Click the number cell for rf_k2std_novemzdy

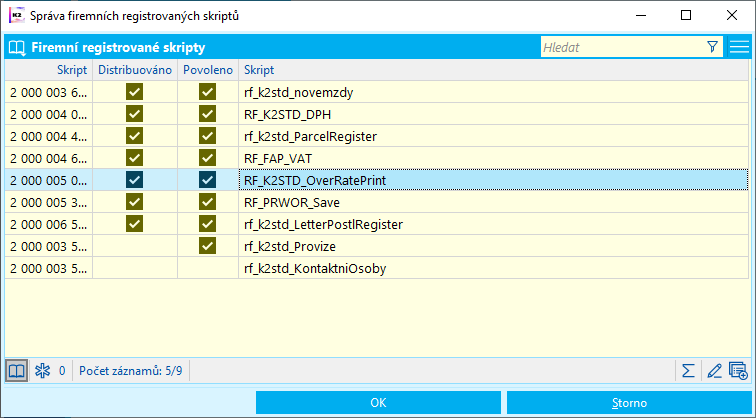tap(49, 92)
